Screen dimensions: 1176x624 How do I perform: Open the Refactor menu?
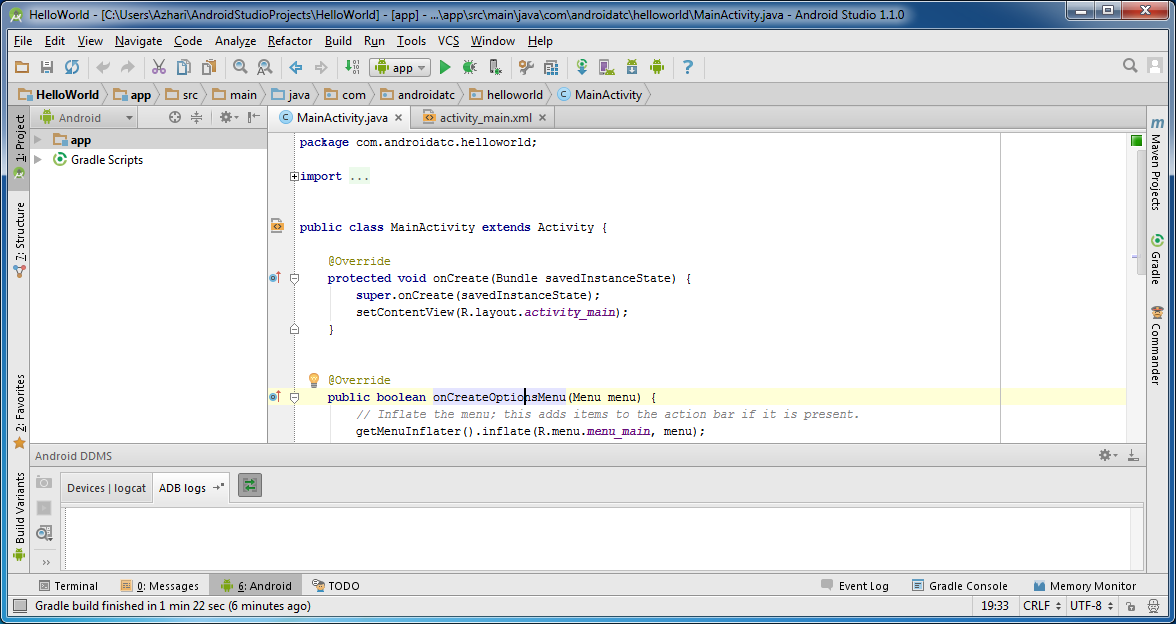pyautogui.click(x=289, y=41)
